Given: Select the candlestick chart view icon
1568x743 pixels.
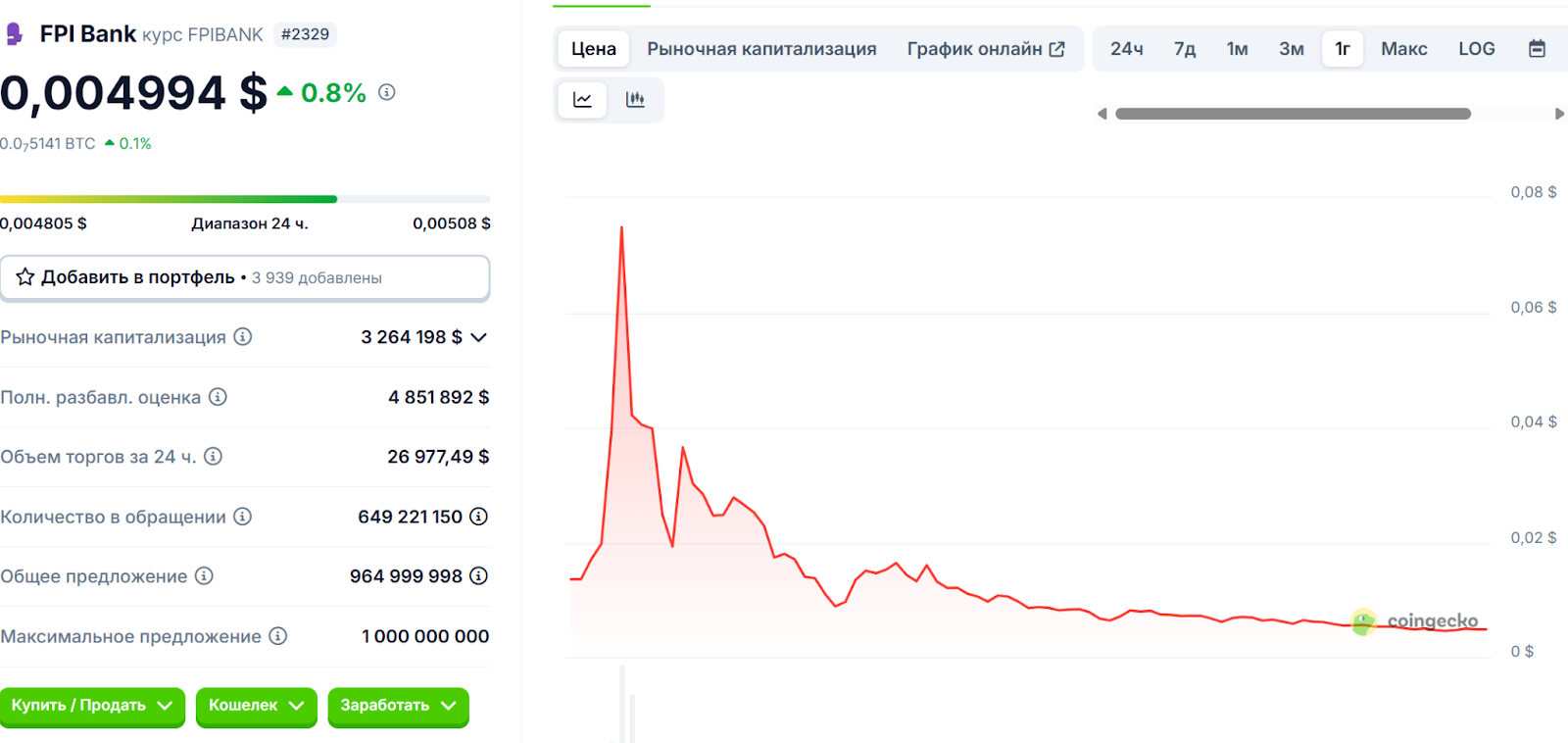Looking at the screenshot, I should click(x=635, y=99).
